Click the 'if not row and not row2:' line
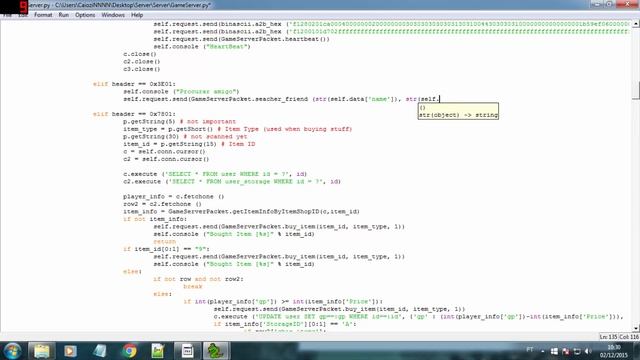Screen dimensions: 640x360 198,279
